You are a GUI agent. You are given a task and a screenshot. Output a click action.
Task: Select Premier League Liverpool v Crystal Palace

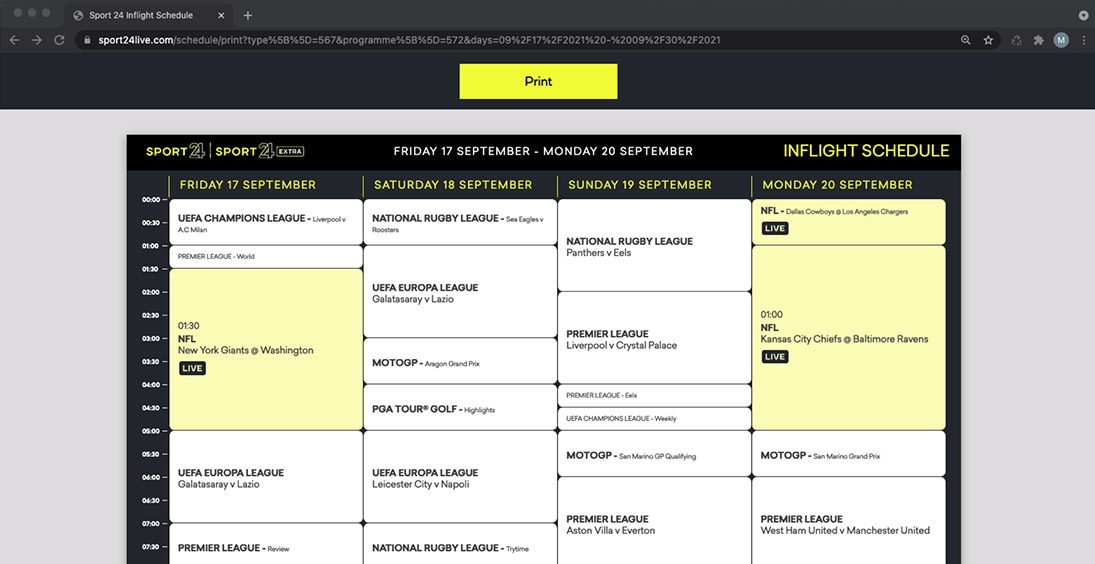(x=654, y=338)
